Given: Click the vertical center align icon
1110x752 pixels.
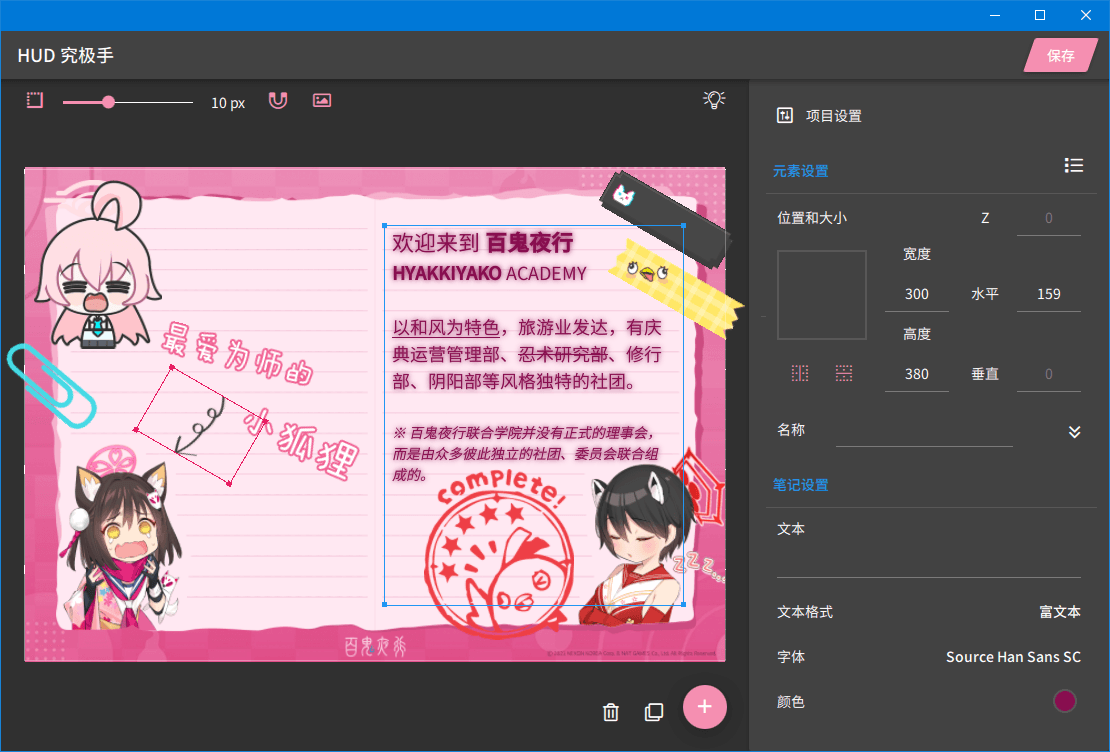Looking at the screenshot, I should [844, 373].
